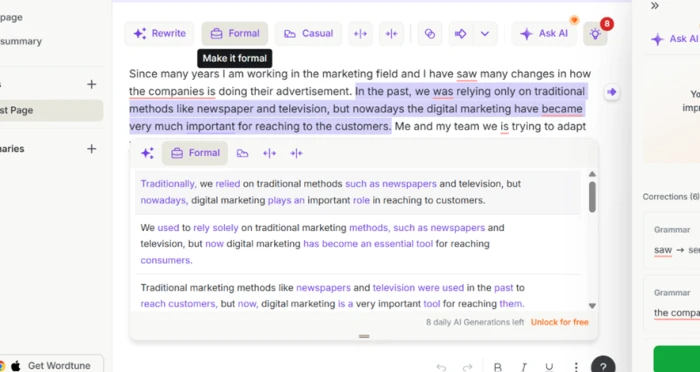Click the sparkle rewrite icon in suggestion popup
Viewport: 700px width, 372px height.
click(147, 153)
